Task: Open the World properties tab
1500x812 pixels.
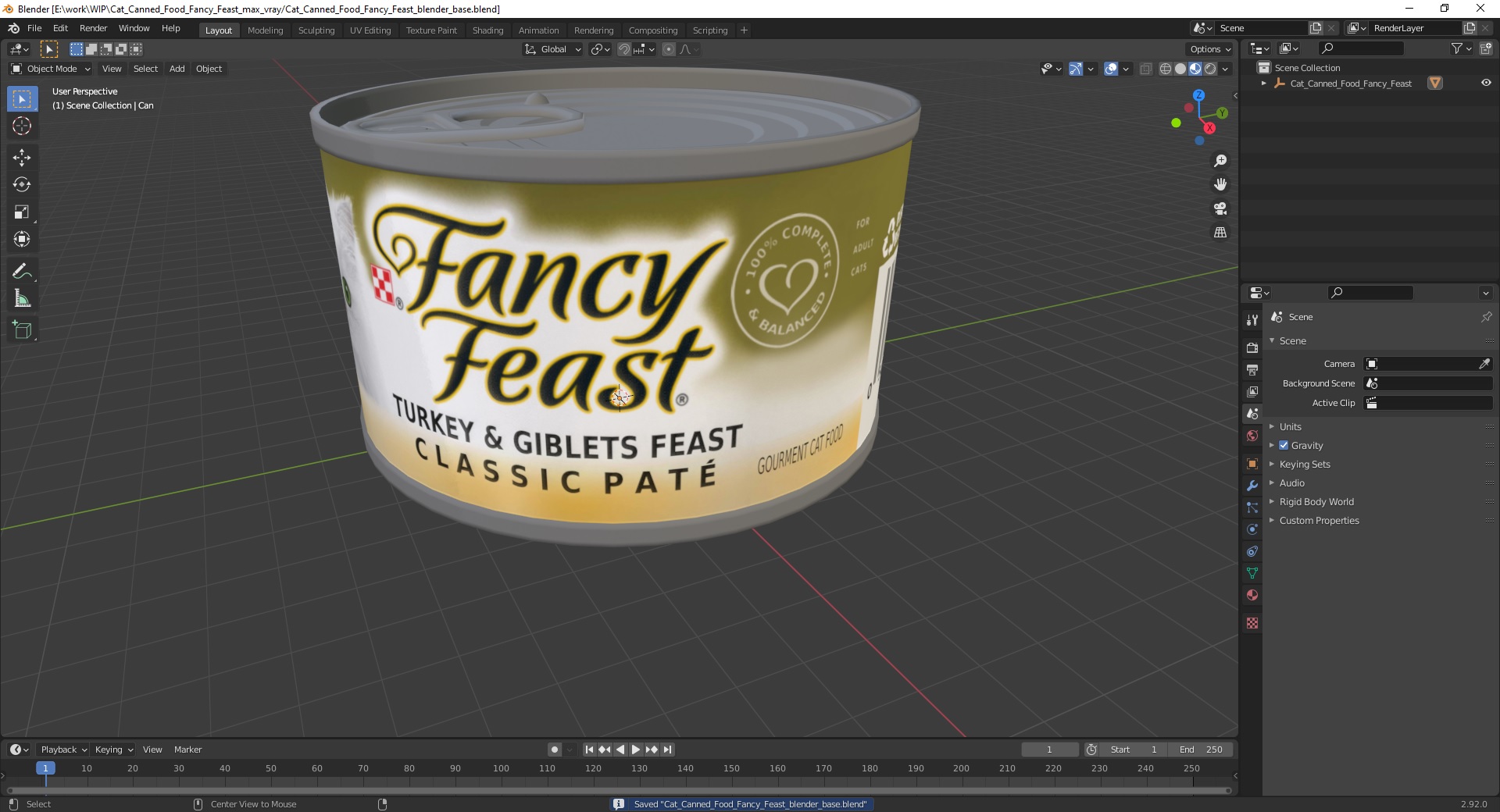Action: 1252,436
